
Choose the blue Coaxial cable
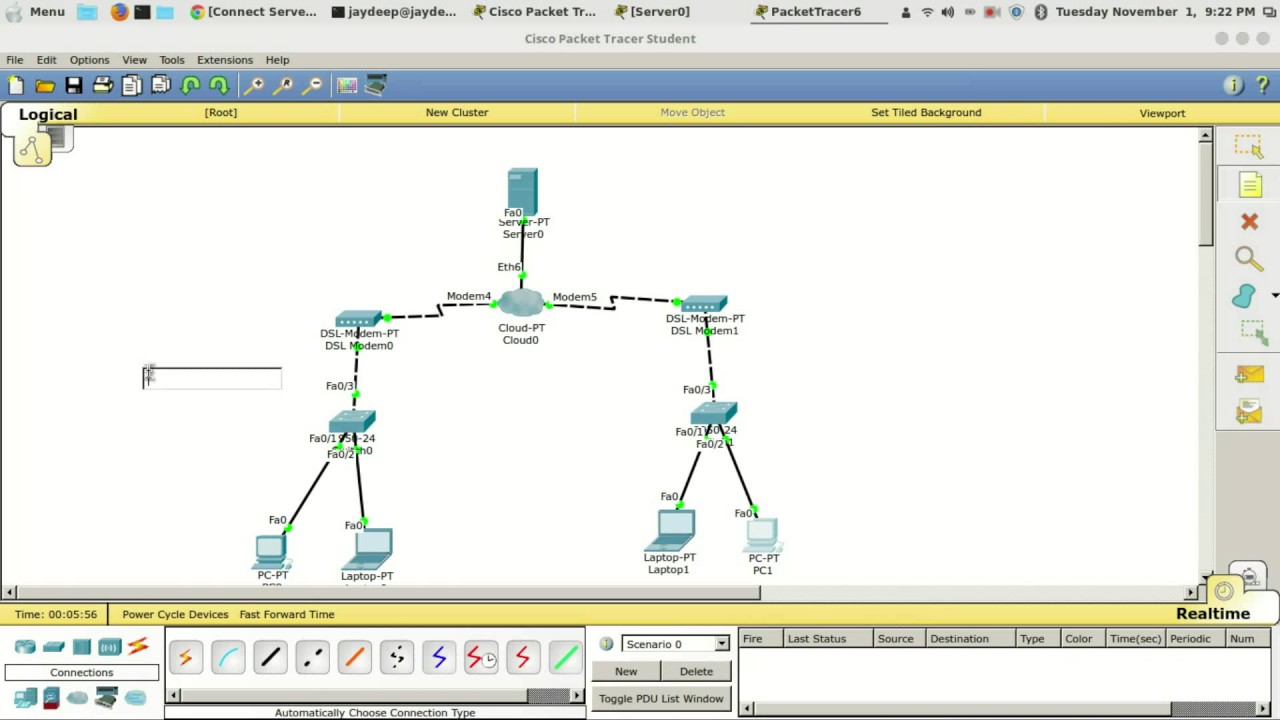439,657
